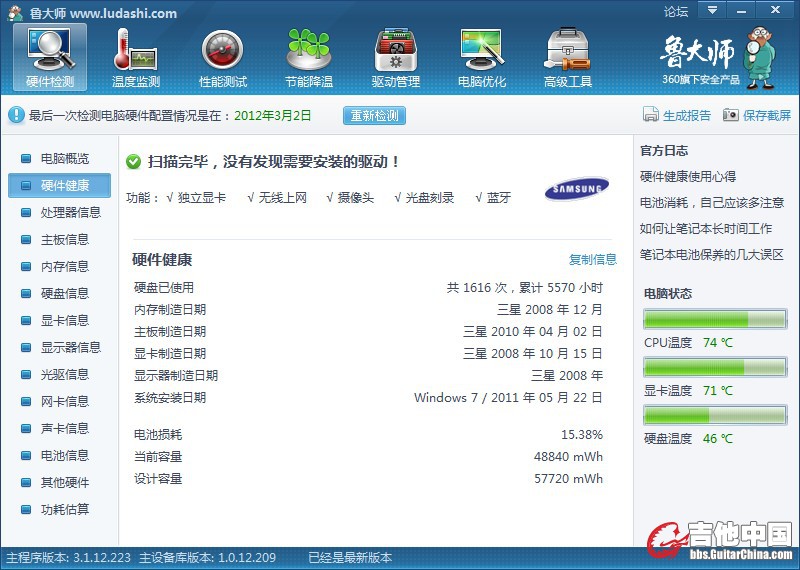Image resolution: width=800 pixels, height=570 pixels.
Task: Click the 2012年3月2日 detection date
Action: point(272,116)
